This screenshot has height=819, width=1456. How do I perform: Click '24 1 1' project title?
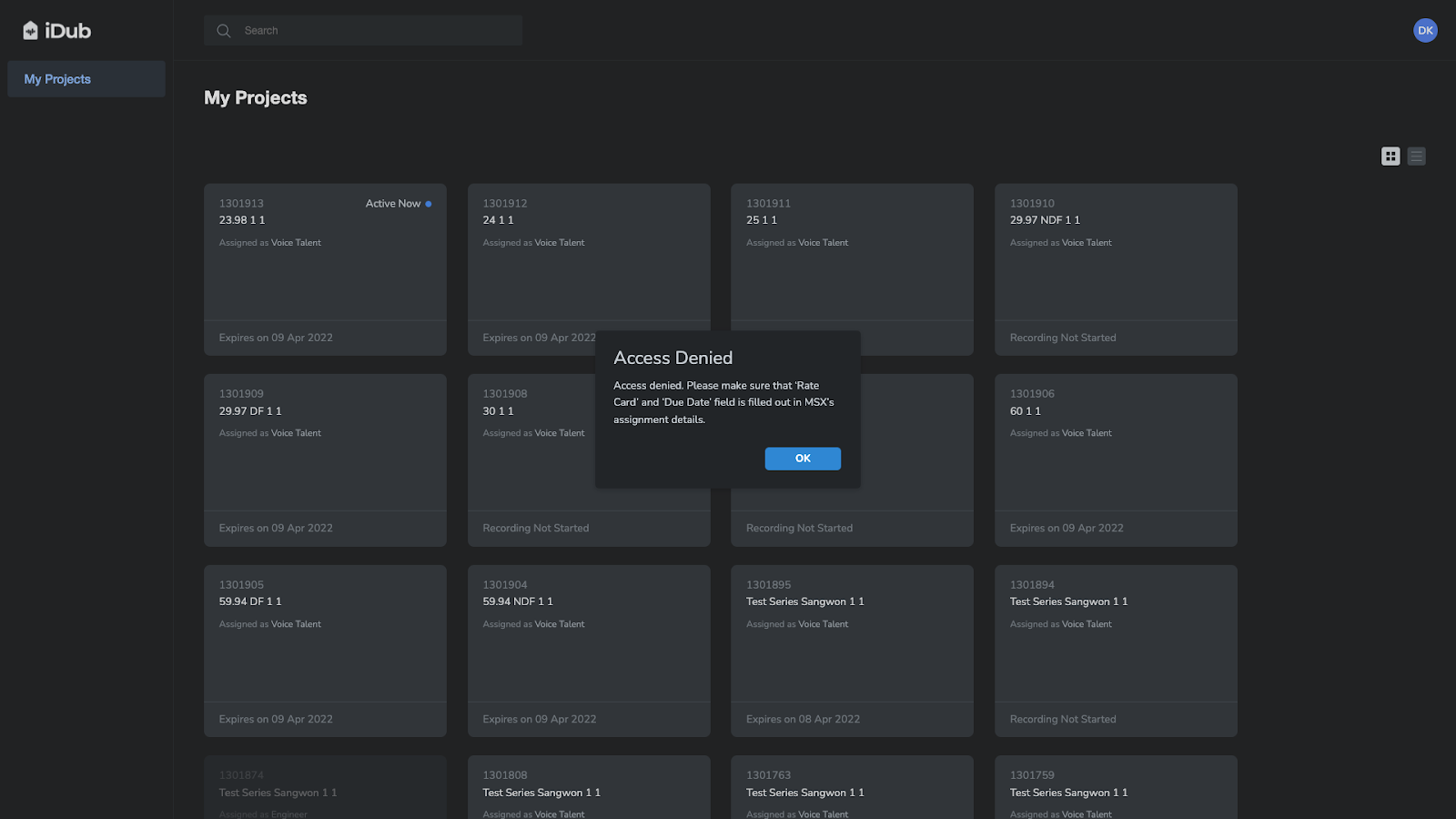pyautogui.click(x=499, y=220)
